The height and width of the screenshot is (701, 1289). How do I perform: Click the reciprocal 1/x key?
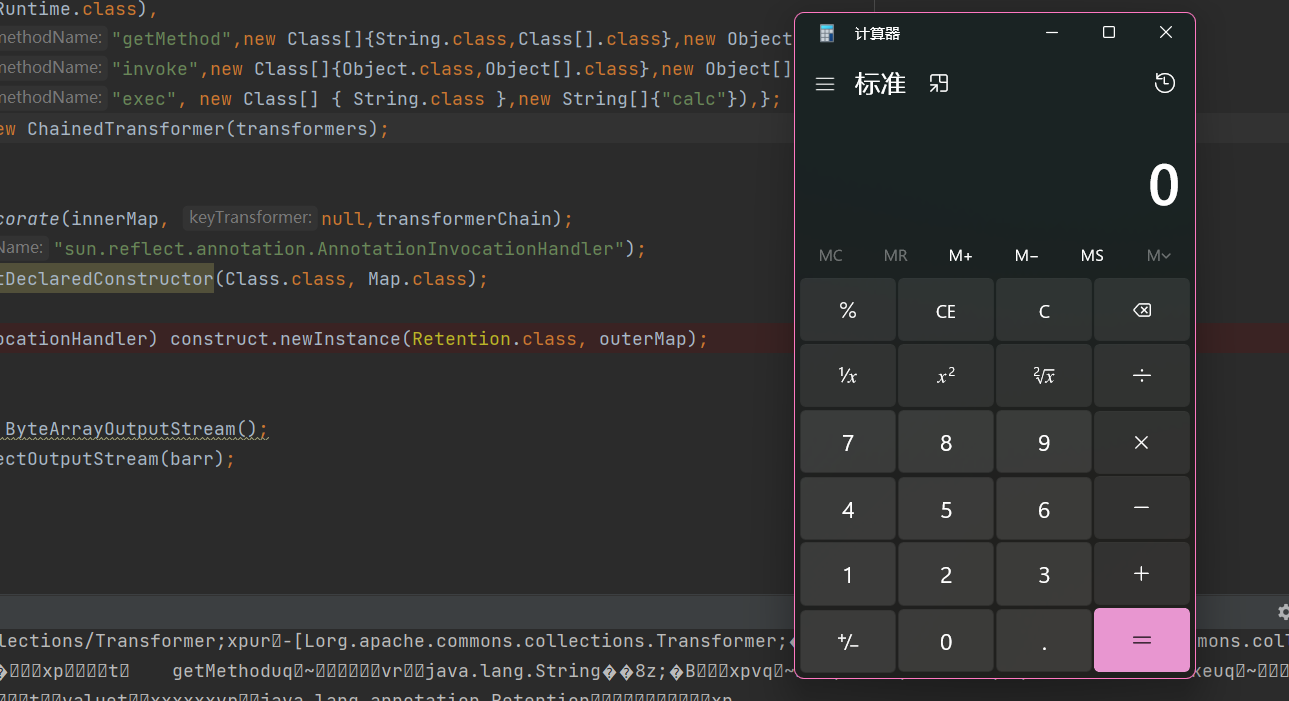(x=847, y=376)
